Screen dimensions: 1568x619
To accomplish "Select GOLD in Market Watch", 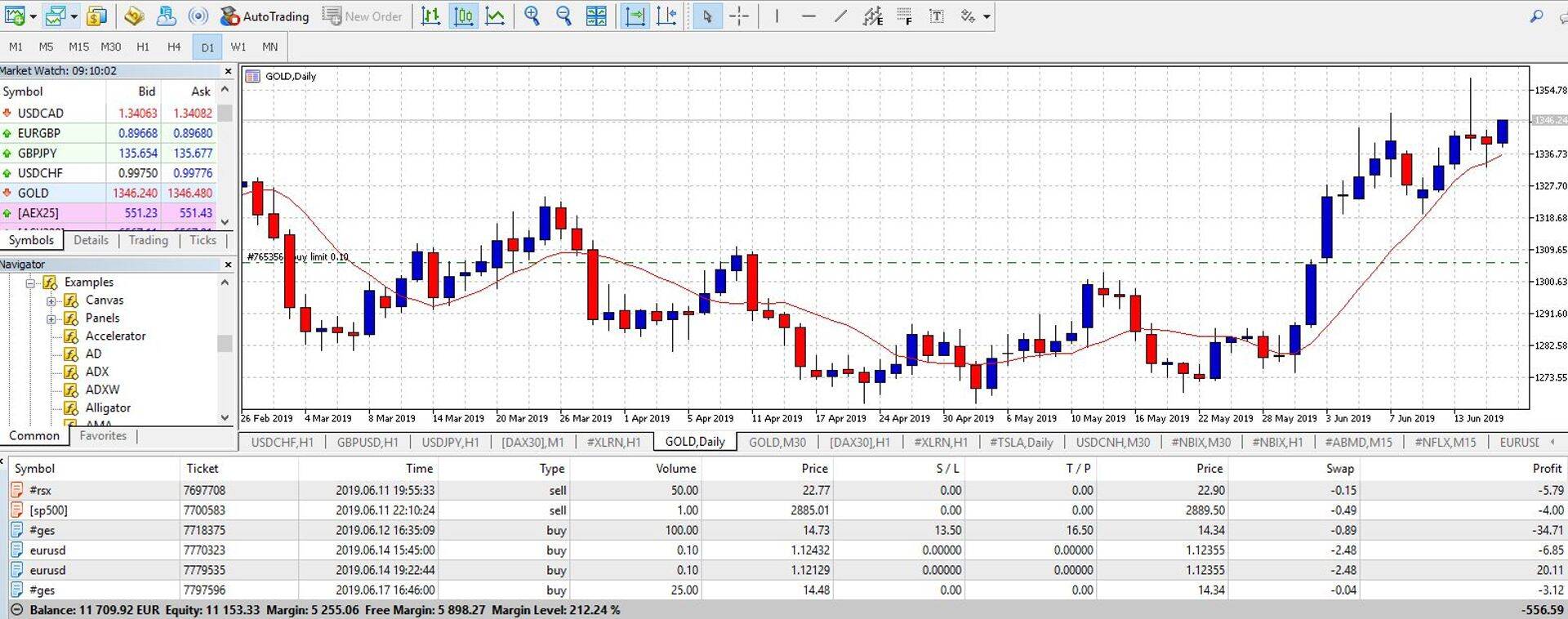I will [x=108, y=193].
